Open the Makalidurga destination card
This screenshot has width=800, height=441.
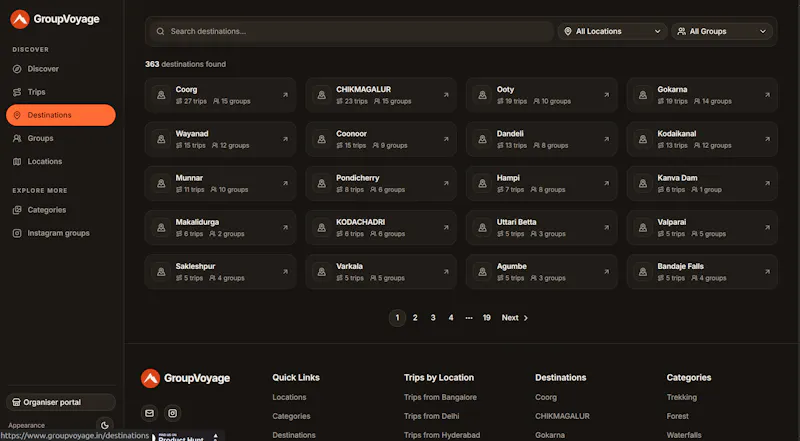point(220,228)
